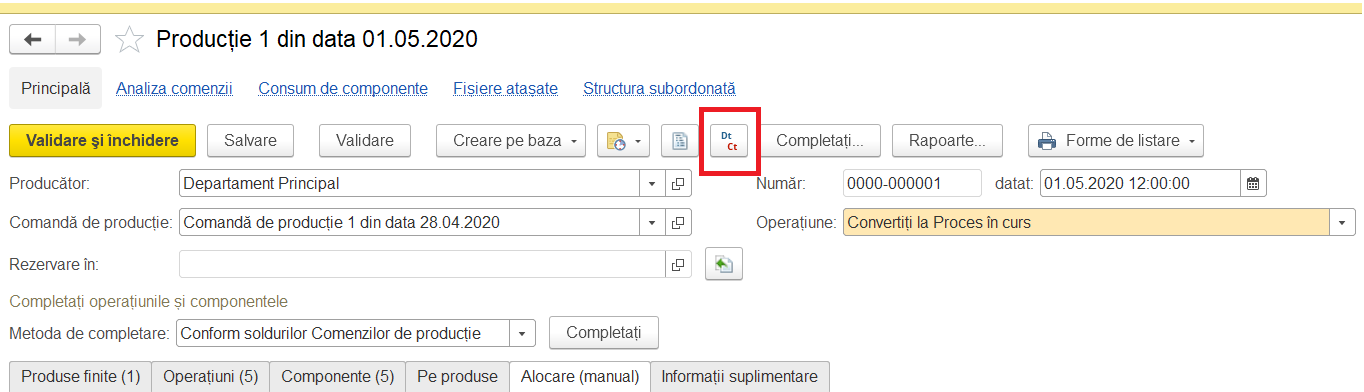Viewport: 1364px width, 392px height.
Task: Go back using the left arrow
Action: coord(32,40)
